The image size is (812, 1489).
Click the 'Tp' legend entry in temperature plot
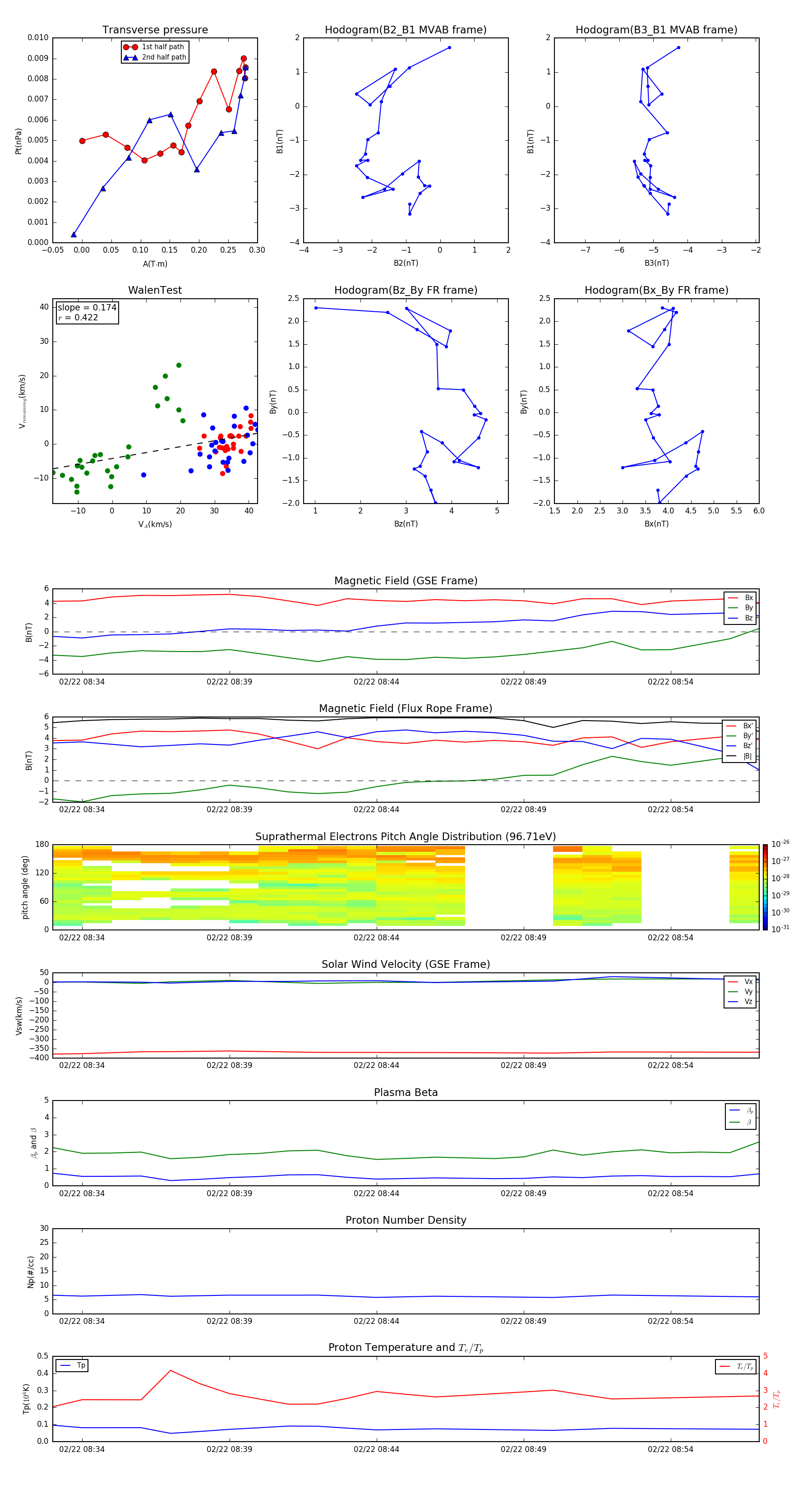(72, 1365)
